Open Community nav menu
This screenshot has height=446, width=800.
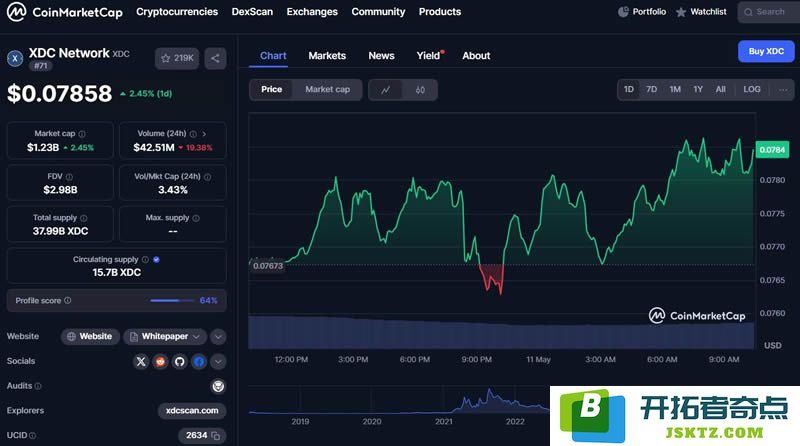click(378, 12)
